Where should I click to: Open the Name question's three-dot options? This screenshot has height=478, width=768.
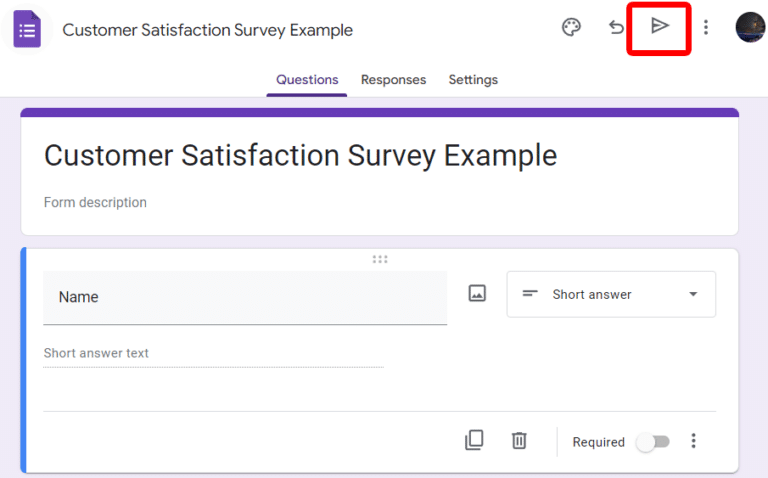pyautogui.click(x=694, y=441)
